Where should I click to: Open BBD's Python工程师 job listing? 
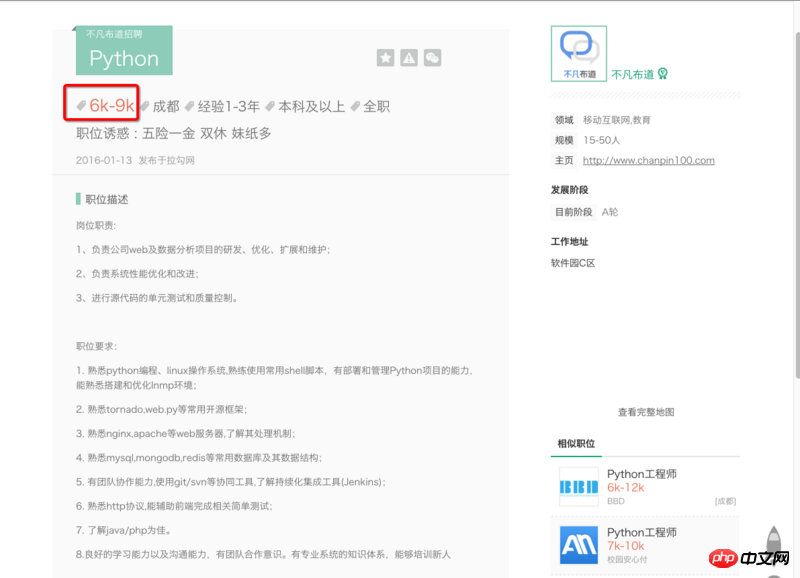[x=641, y=474]
